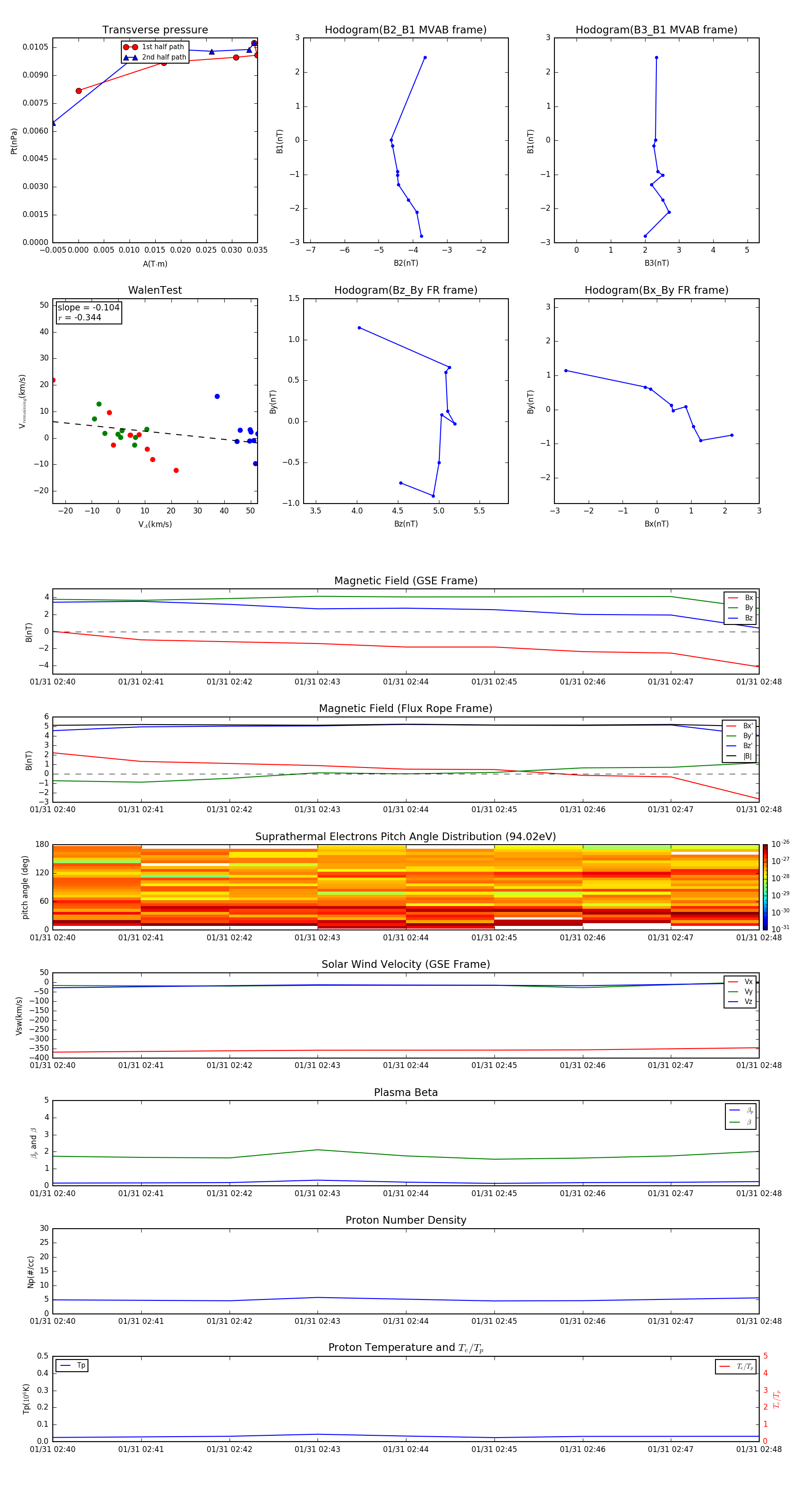Select the "Vsw(km/s)" y-axis label
812x1489 pixels.
point(18,1016)
